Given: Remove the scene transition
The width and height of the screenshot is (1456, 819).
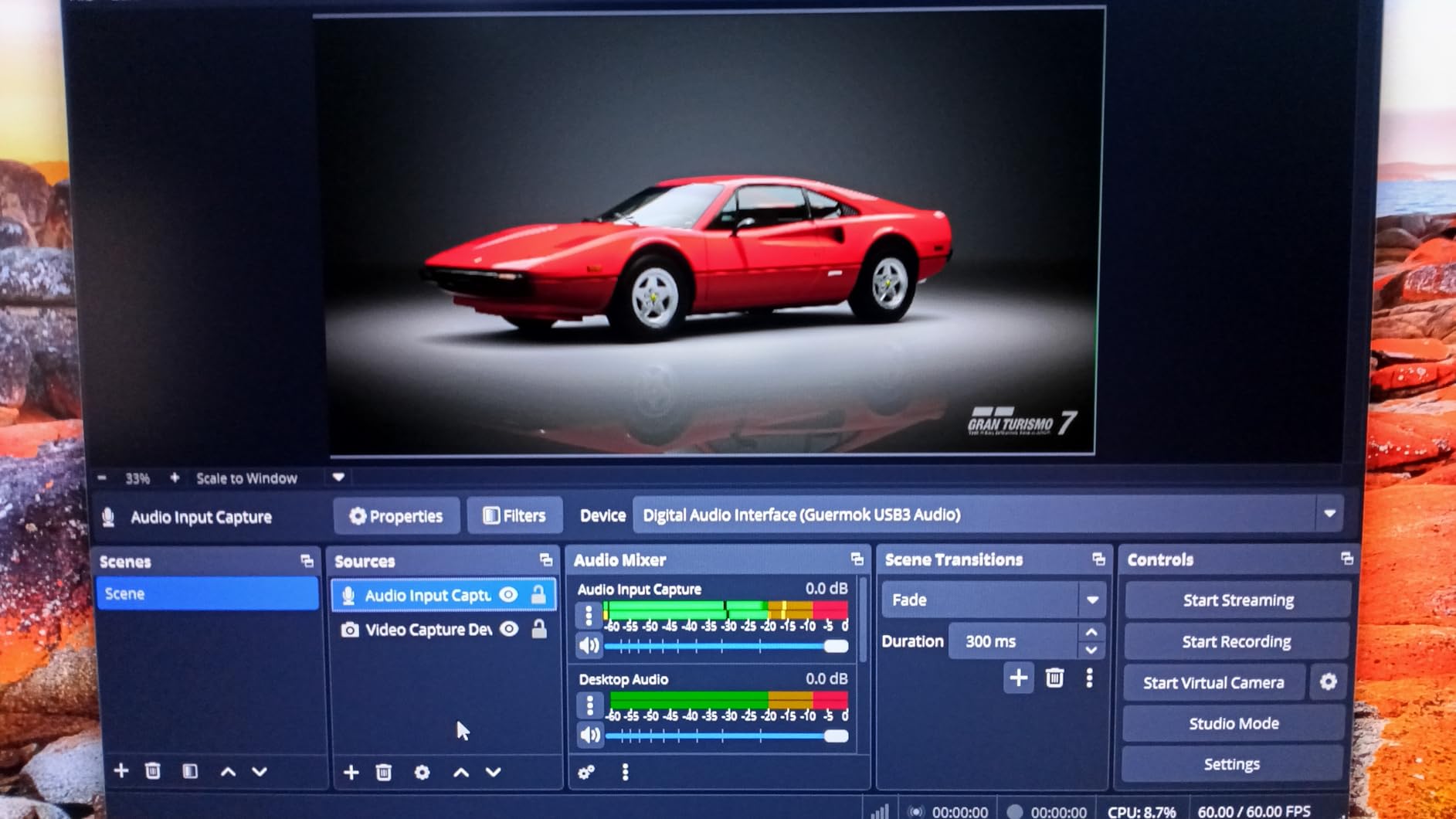Looking at the screenshot, I should [1054, 678].
